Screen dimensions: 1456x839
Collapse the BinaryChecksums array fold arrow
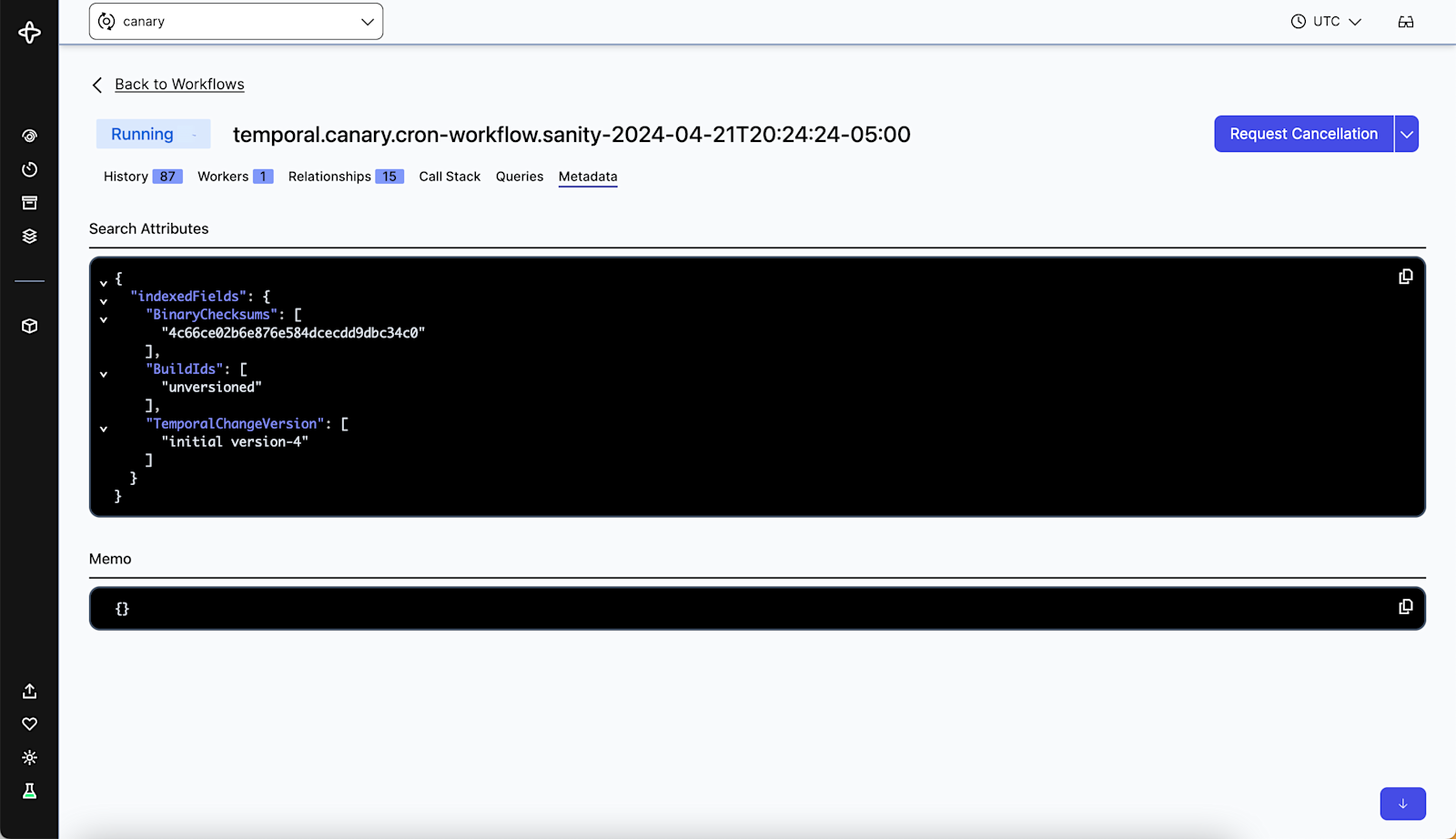[104, 319]
